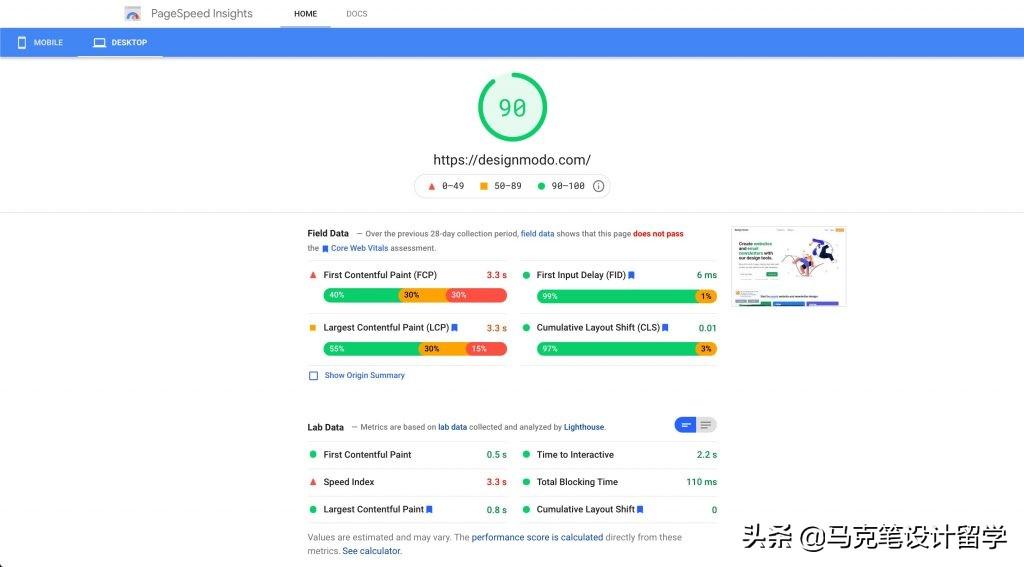
Task: Click the FCP distribution bar
Action: (415, 295)
